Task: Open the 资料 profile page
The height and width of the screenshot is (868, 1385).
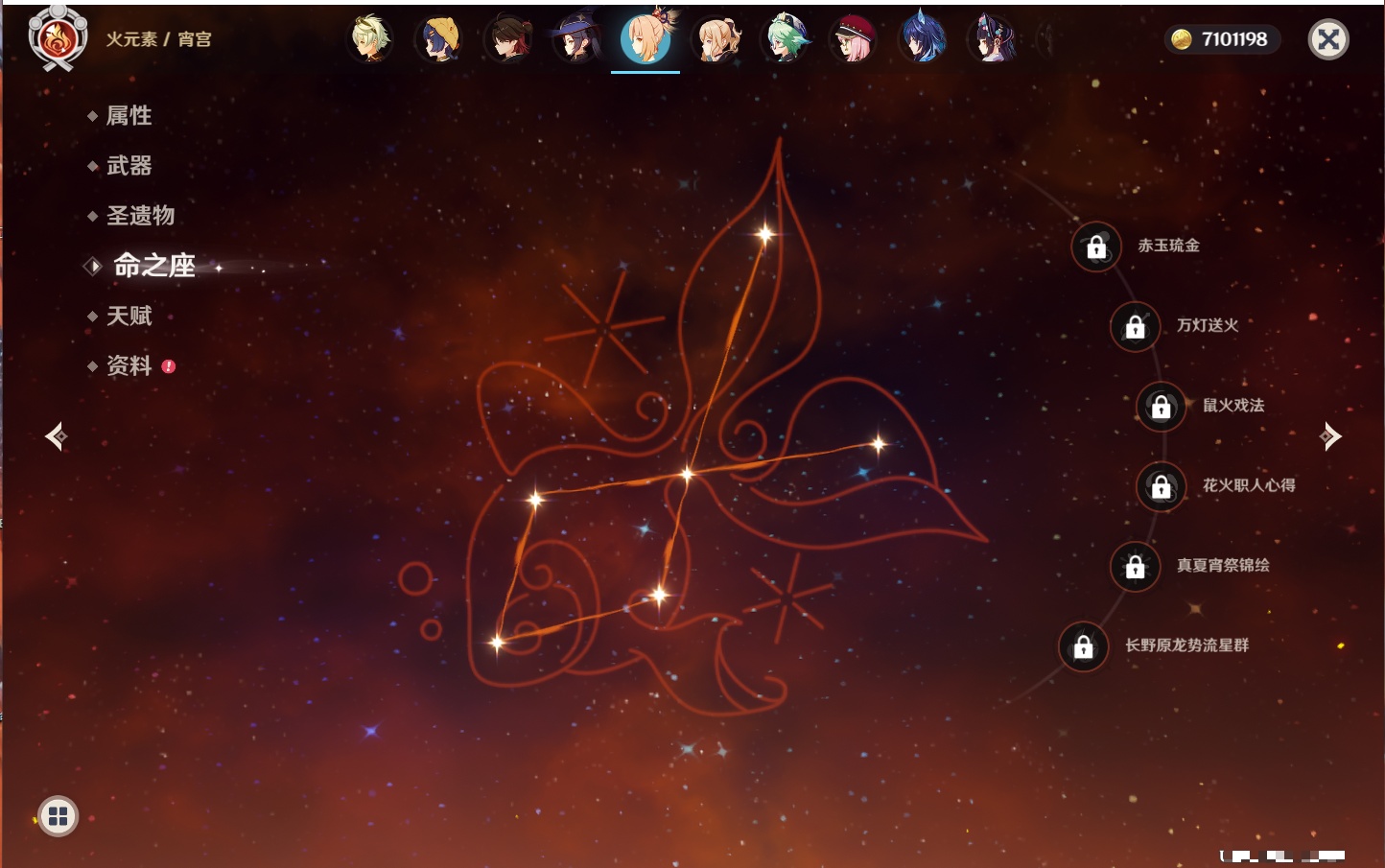Action: 129,365
